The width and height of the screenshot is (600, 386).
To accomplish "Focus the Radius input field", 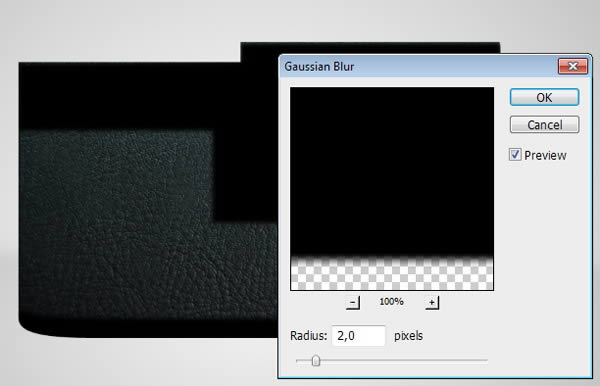I will (x=359, y=336).
